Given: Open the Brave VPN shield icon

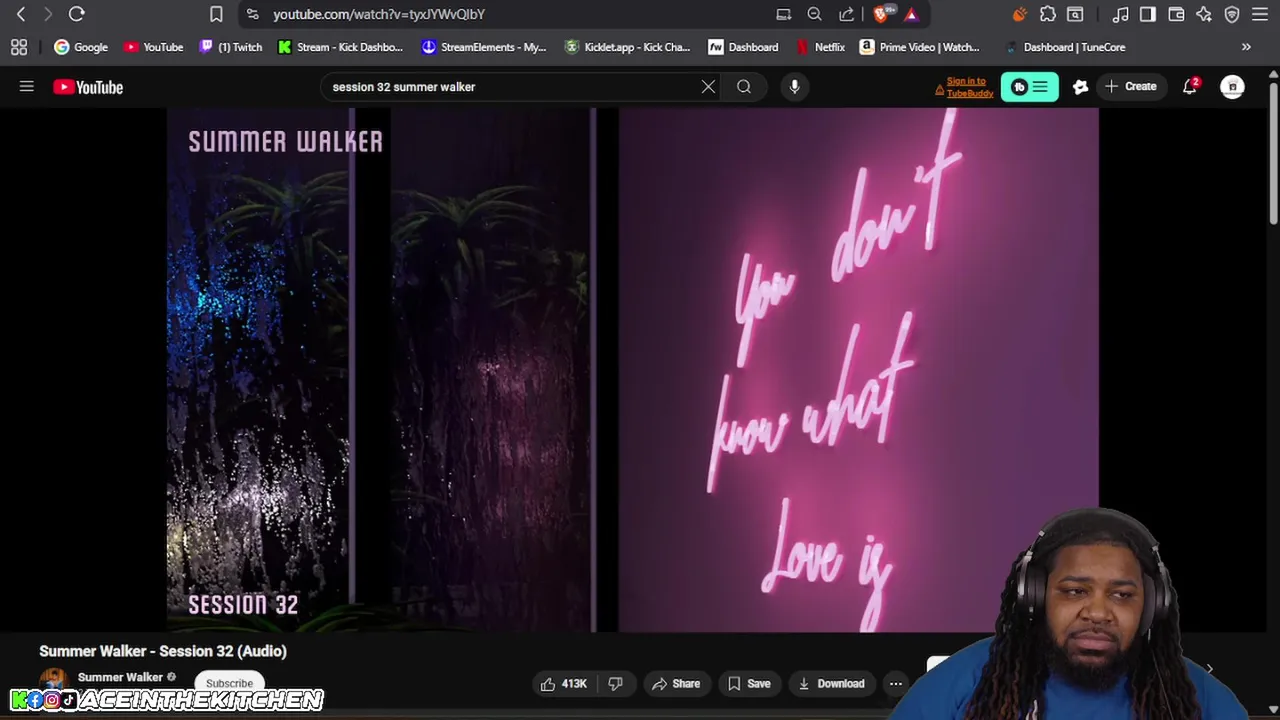Looking at the screenshot, I should (x=1232, y=14).
